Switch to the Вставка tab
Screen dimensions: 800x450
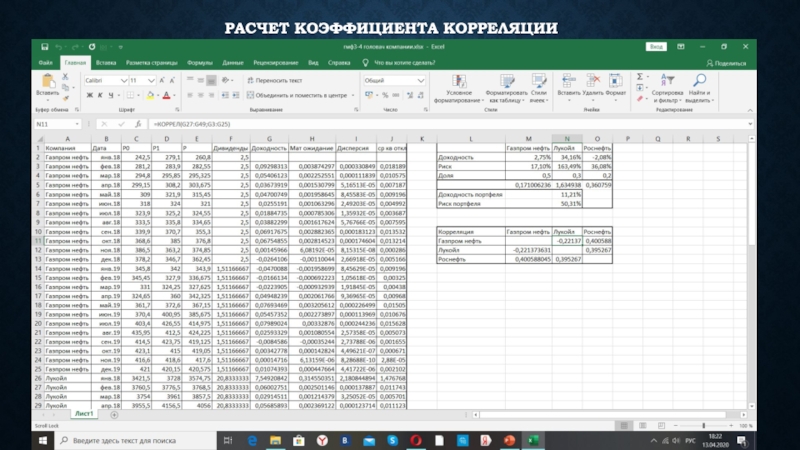click(x=106, y=63)
